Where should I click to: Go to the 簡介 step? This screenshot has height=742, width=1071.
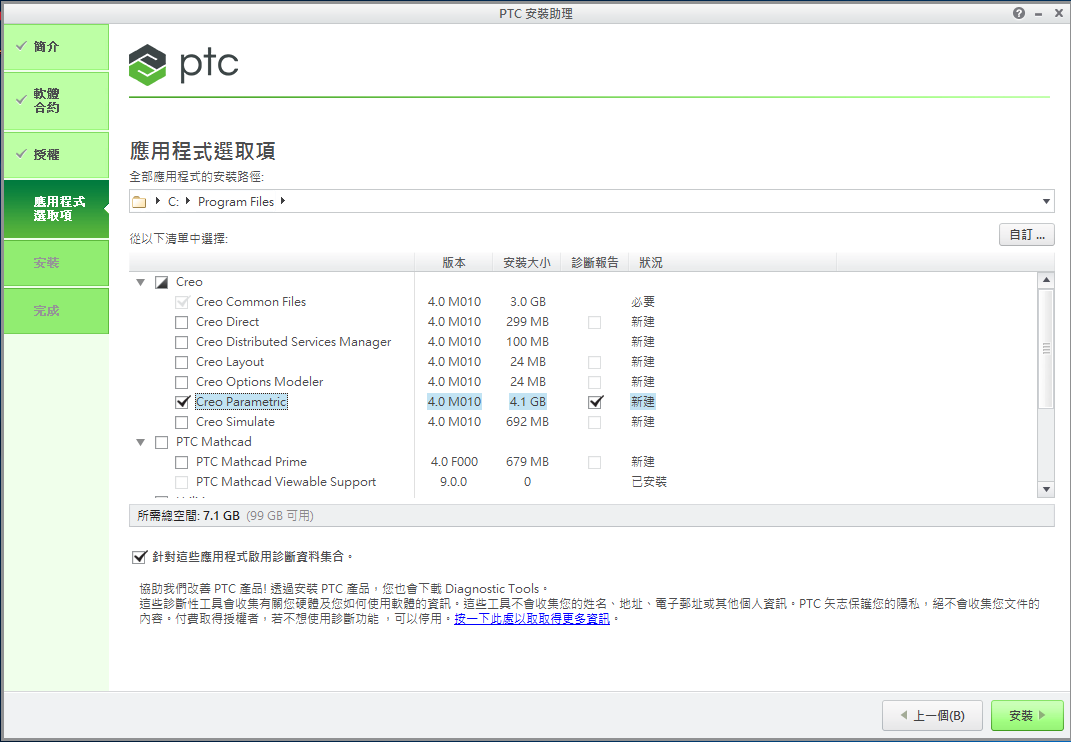coord(55,47)
